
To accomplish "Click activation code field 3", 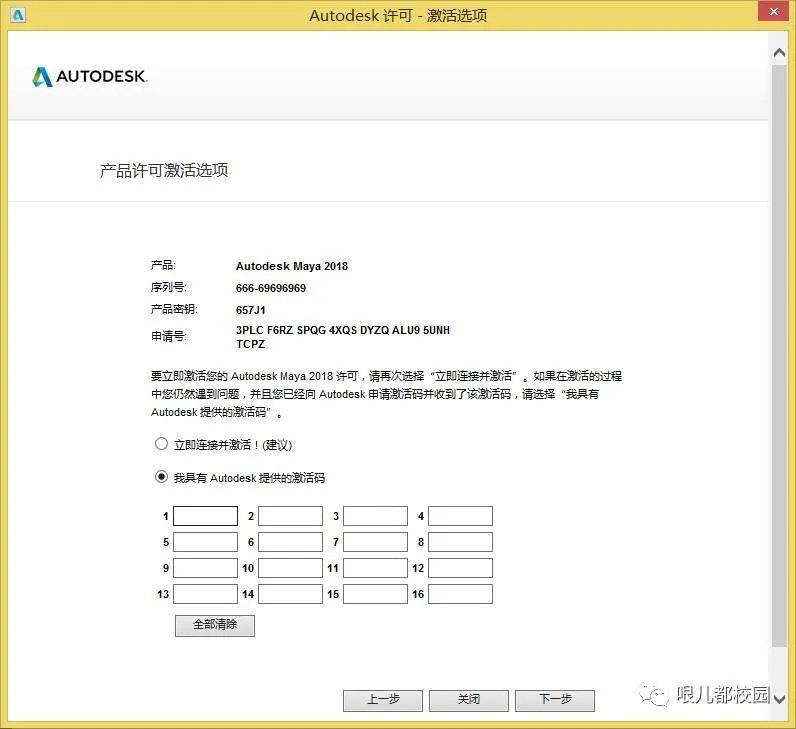I will (376, 516).
